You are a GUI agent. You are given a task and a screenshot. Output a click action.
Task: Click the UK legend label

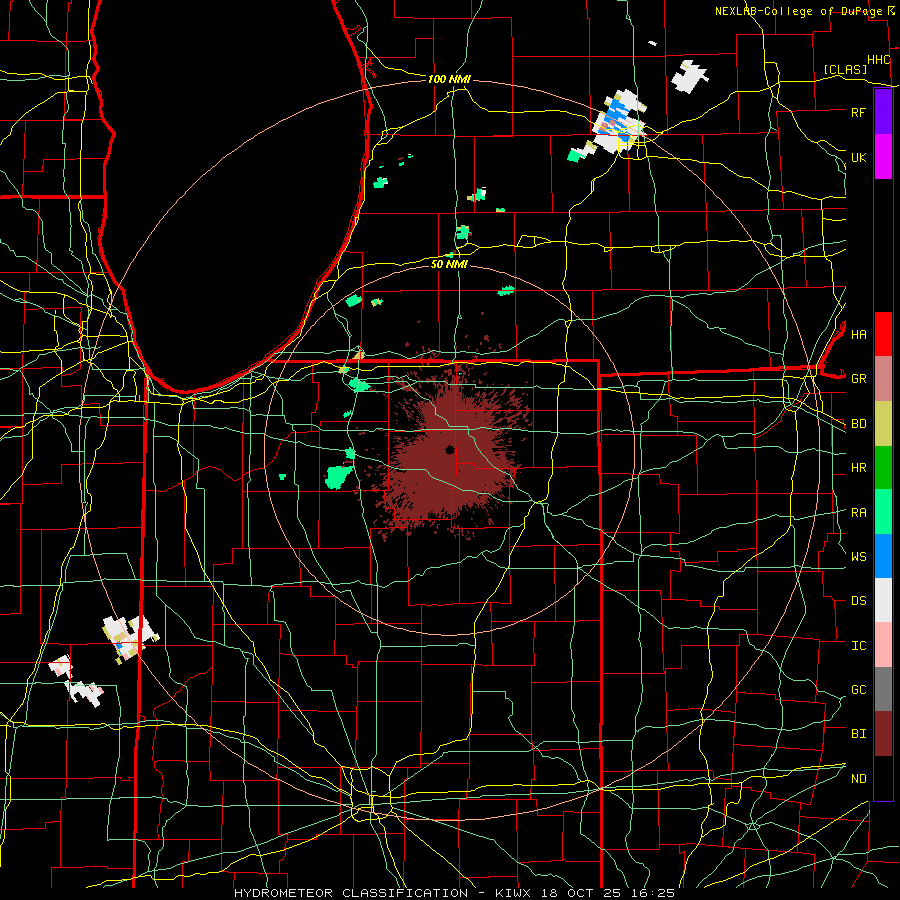pyautogui.click(x=859, y=157)
